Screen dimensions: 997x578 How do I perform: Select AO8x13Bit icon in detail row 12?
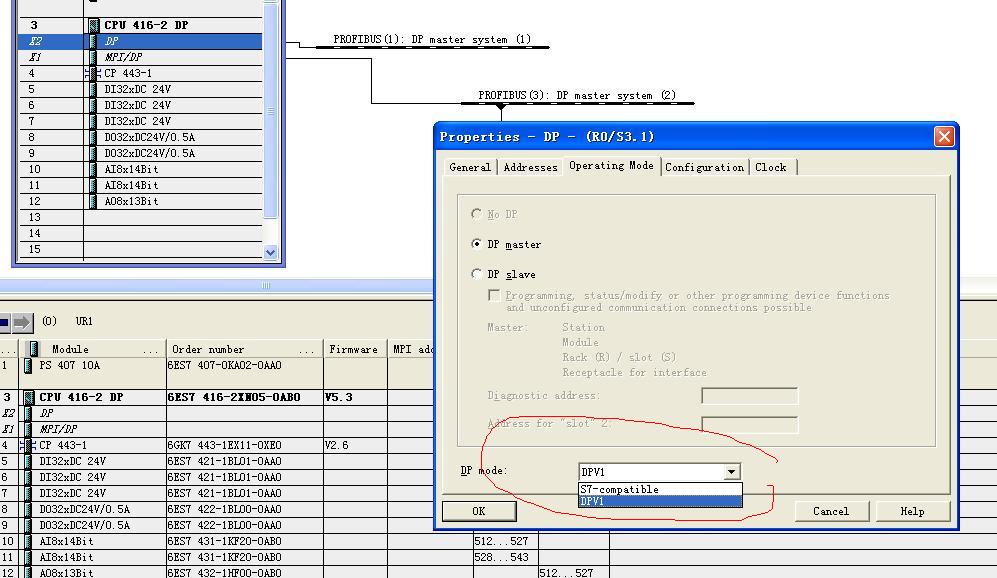pos(28,572)
